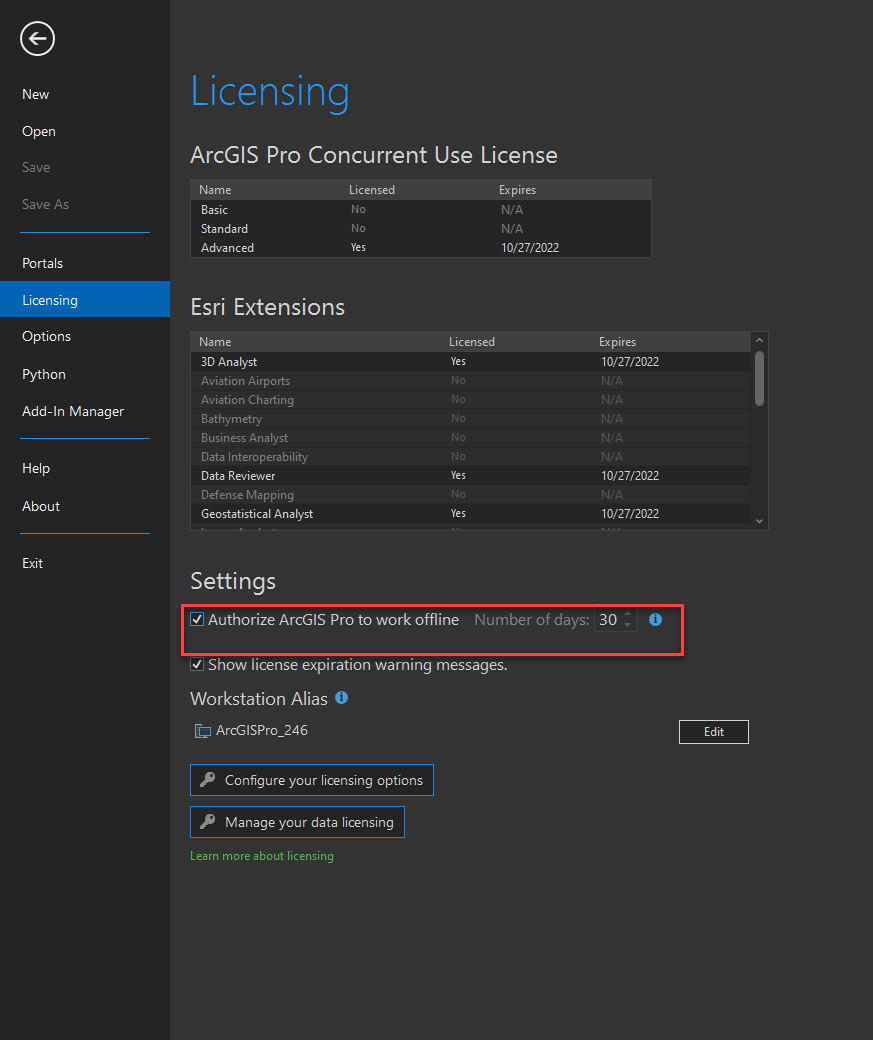Select the Defense Mapping row
The height and width of the screenshot is (1040, 873).
click(471, 495)
